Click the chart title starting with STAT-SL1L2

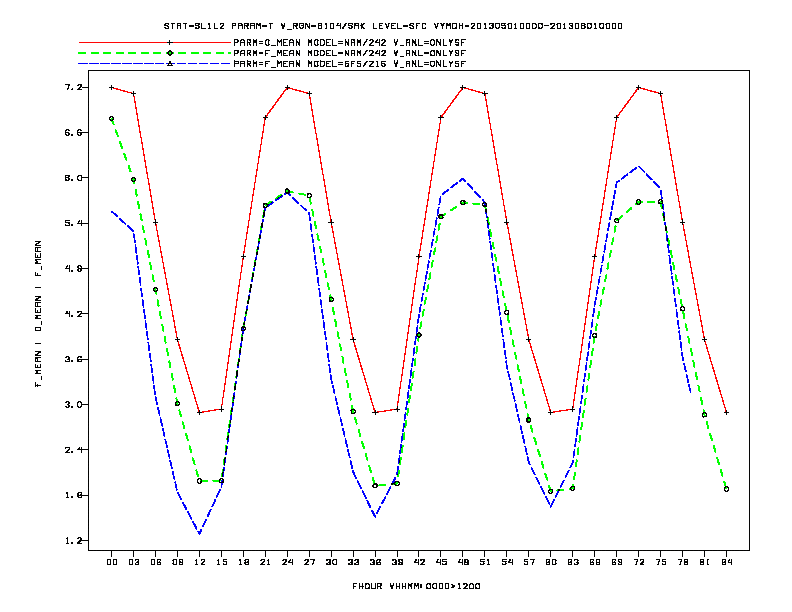point(393,26)
